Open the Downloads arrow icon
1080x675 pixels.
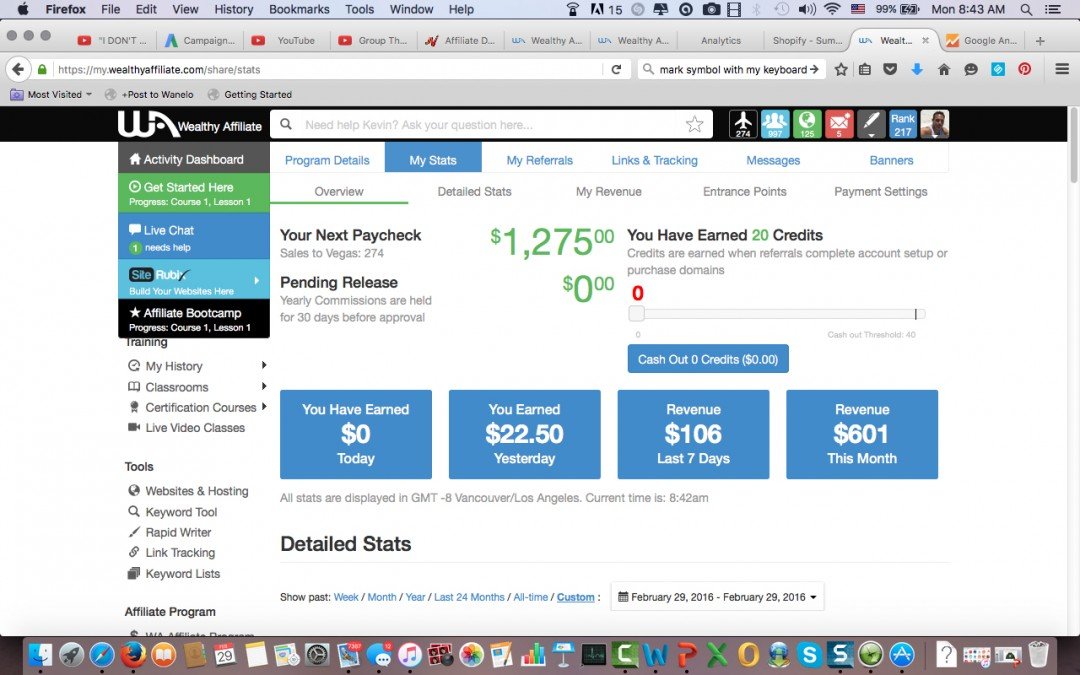coord(917,69)
